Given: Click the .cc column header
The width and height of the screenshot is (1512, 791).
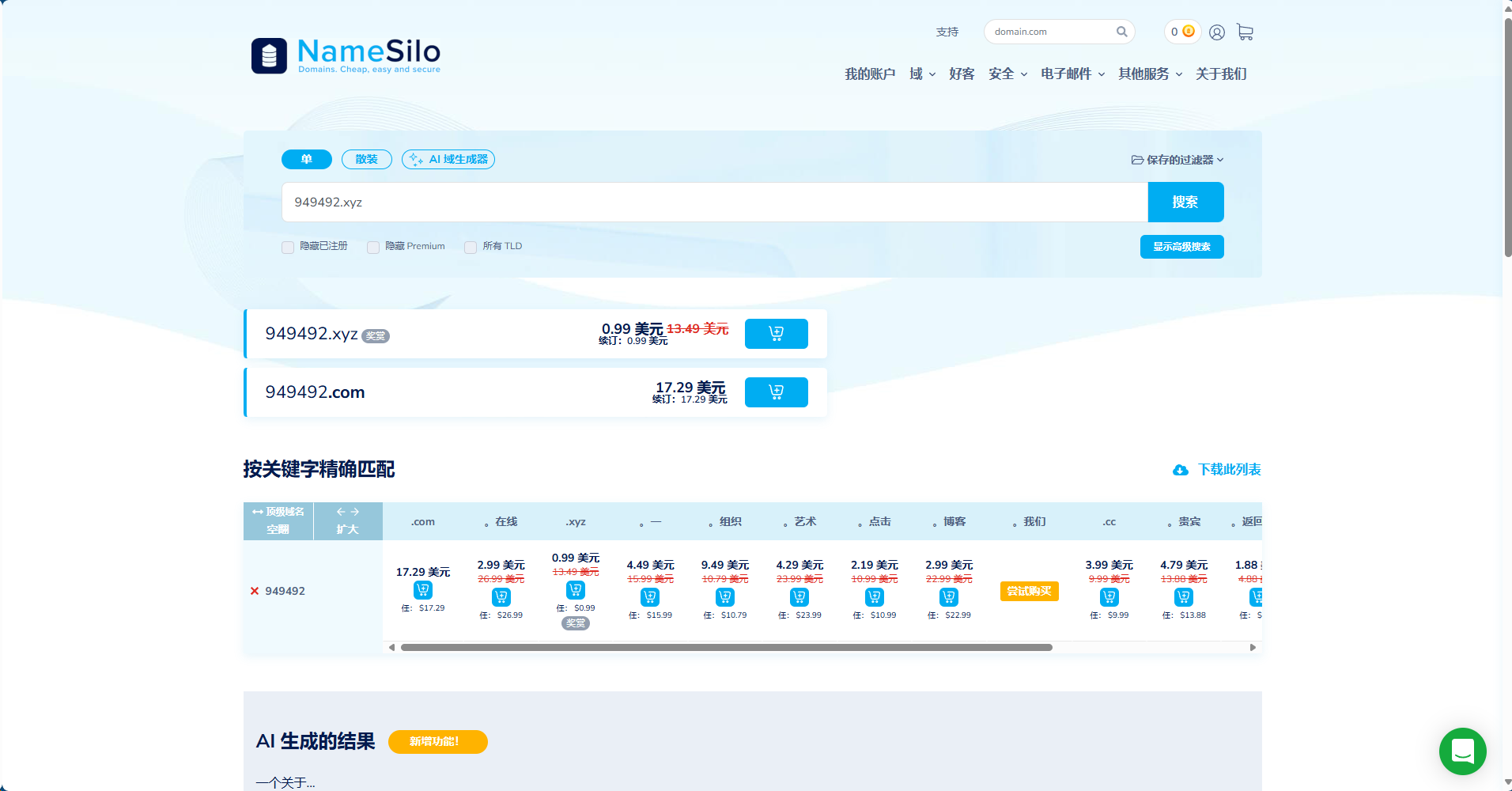Looking at the screenshot, I should [x=1109, y=522].
